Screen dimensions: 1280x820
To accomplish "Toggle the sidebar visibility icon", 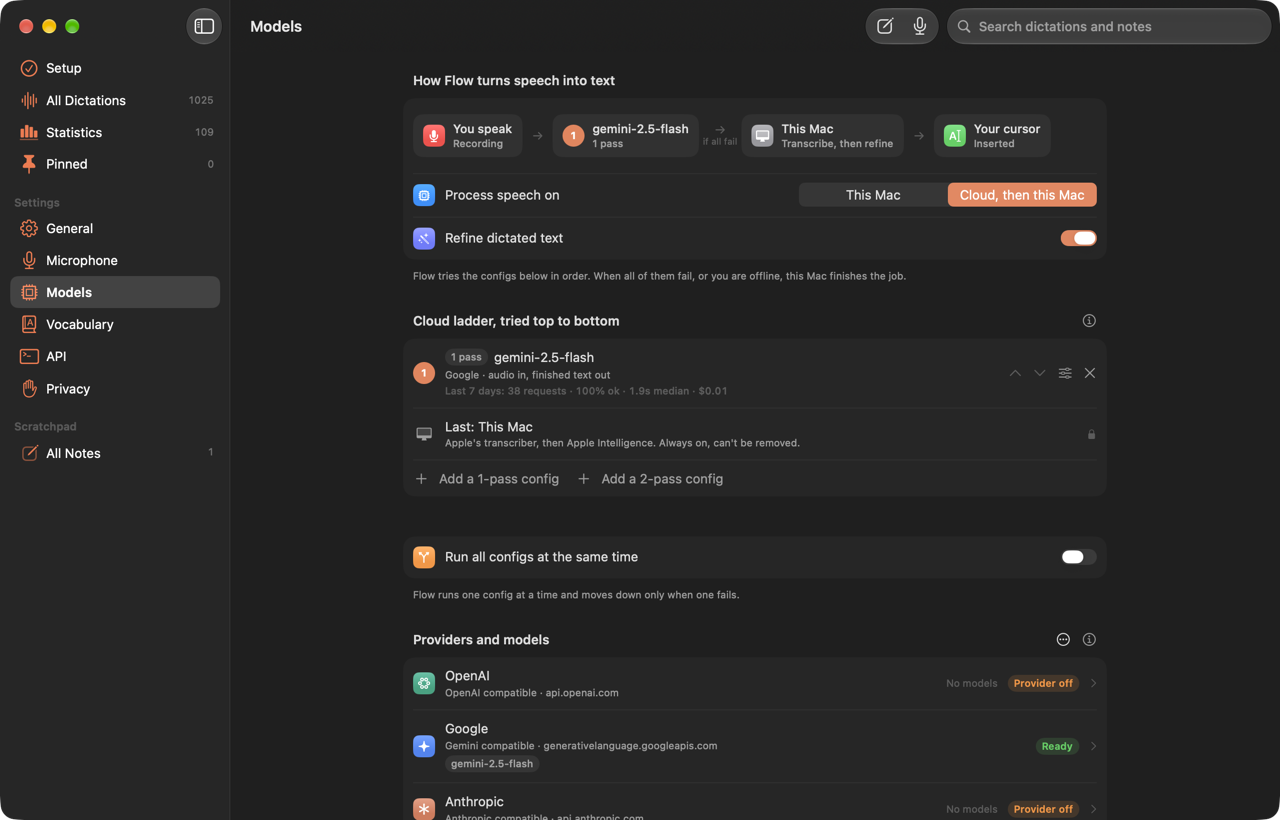I will click(204, 26).
